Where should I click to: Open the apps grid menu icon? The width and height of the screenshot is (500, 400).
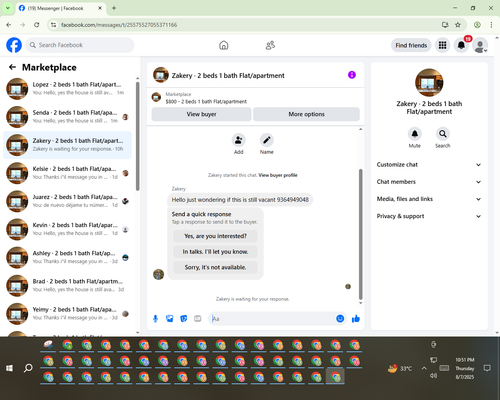click(x=442, y=45)
